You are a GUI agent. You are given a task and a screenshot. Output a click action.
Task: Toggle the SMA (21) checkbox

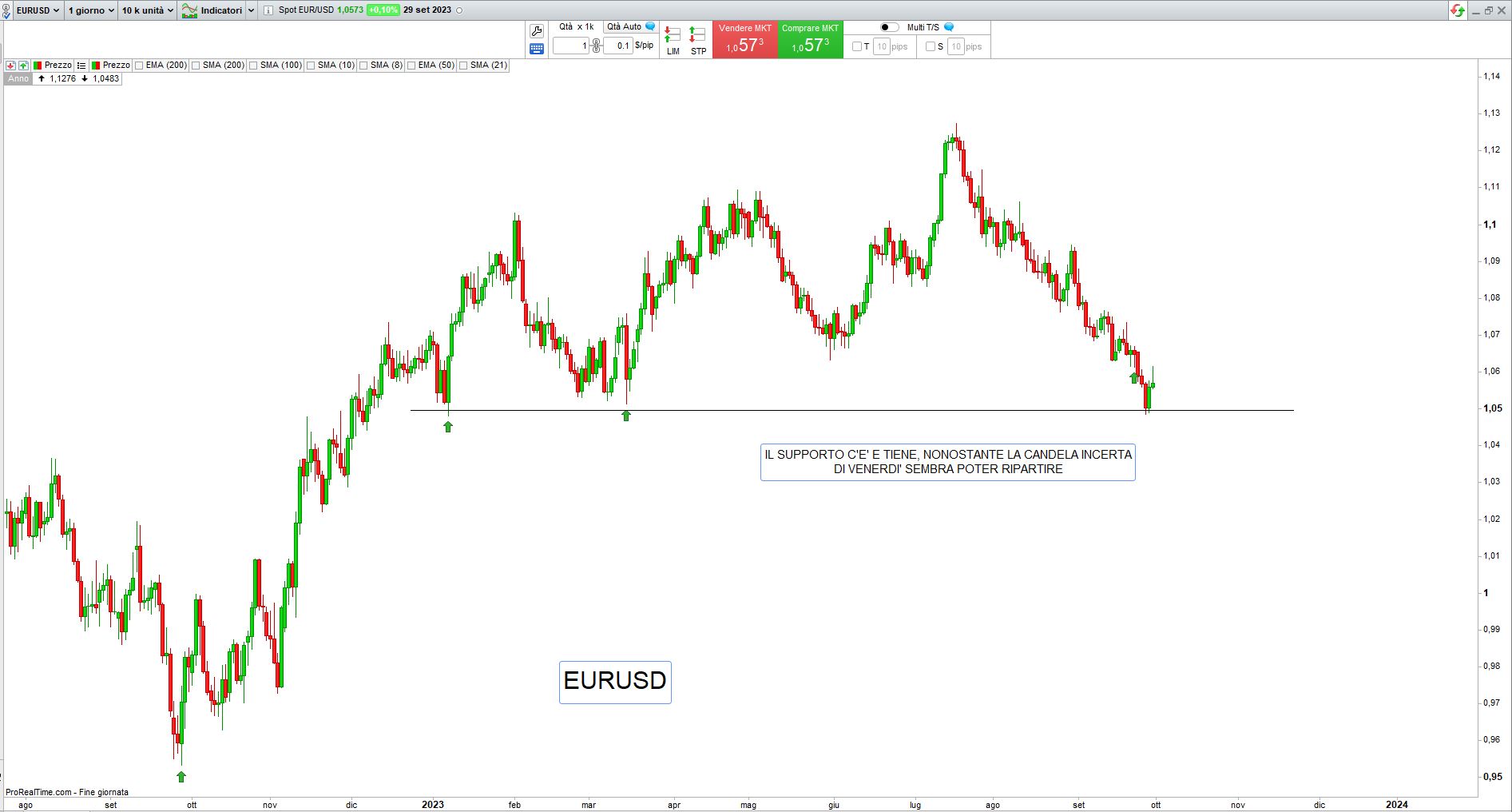463,66
